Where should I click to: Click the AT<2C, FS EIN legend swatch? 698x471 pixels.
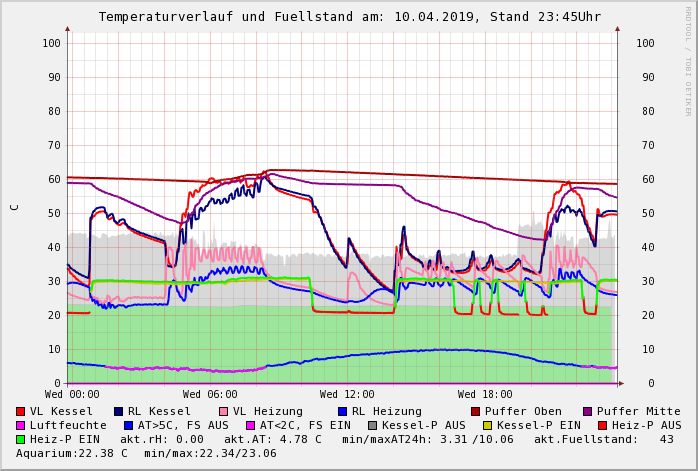(250, 425)
